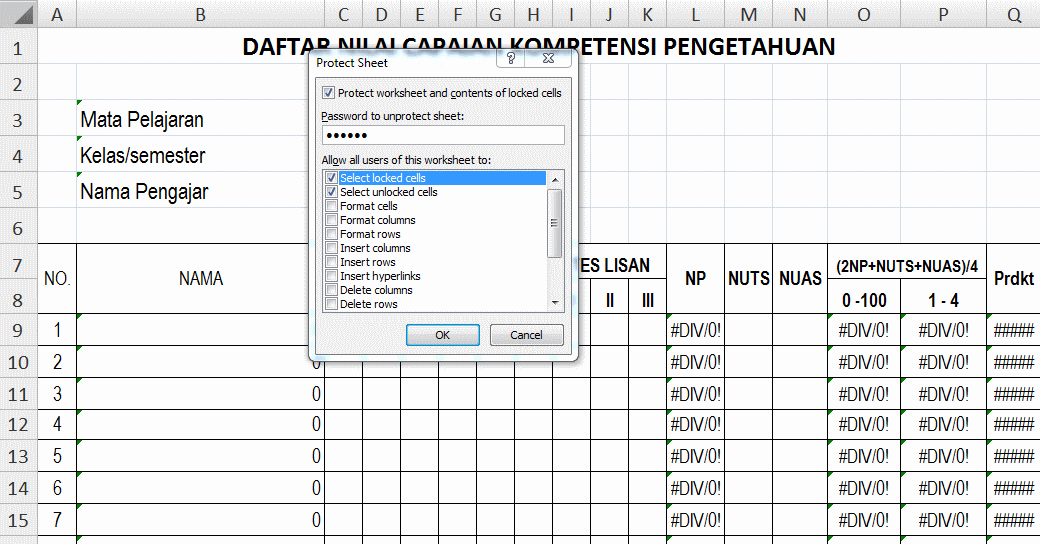Click the Select All corner triangle

(19, 14)
